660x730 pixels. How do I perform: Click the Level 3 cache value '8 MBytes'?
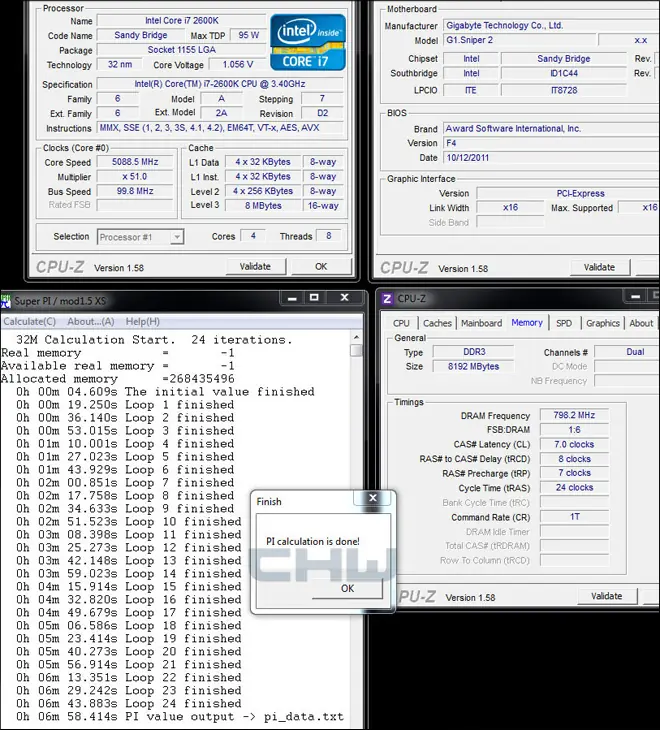coord(263,206)
